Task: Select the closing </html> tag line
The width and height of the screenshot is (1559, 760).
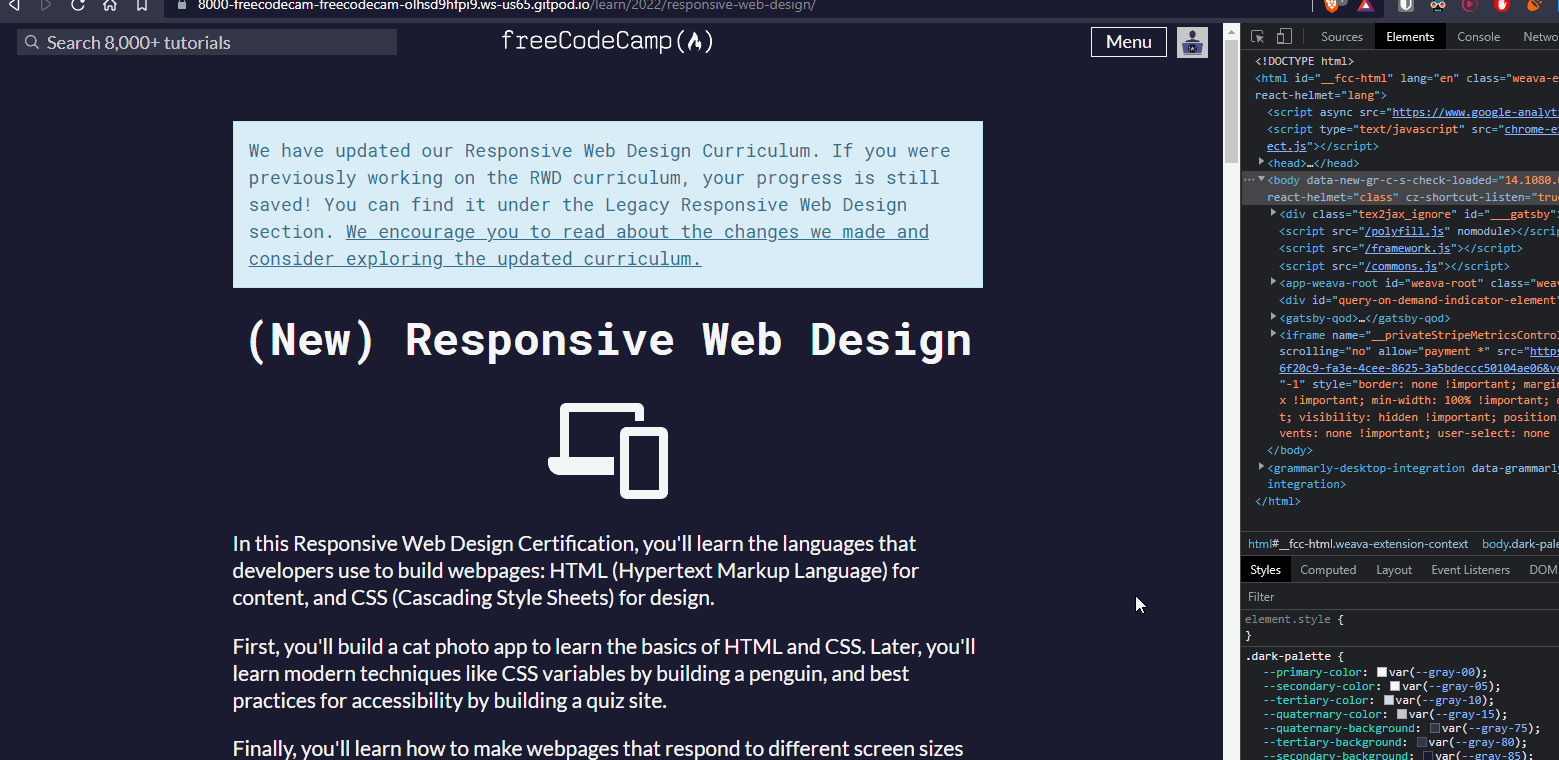Action: click(x=1278, y=501)
